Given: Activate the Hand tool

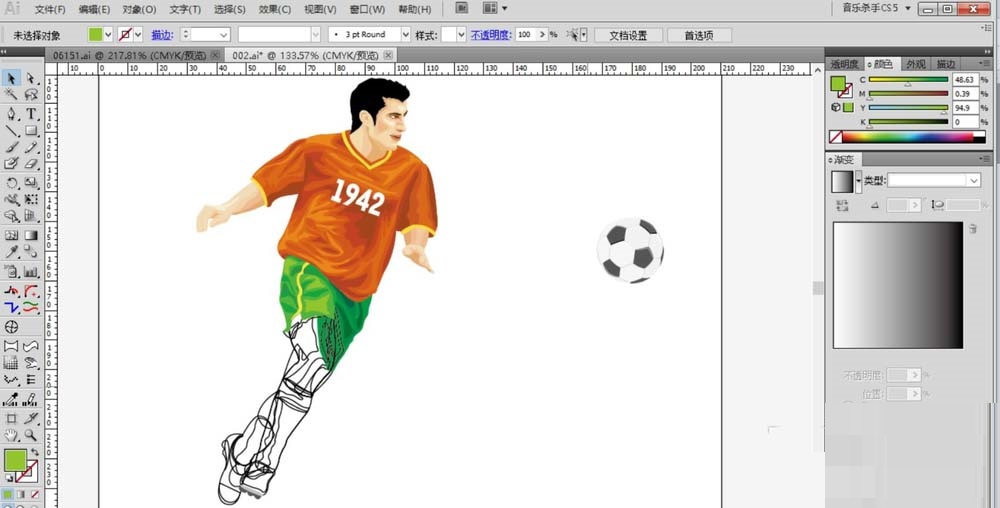Looking at the screenshot, I should tap(12, 436).
